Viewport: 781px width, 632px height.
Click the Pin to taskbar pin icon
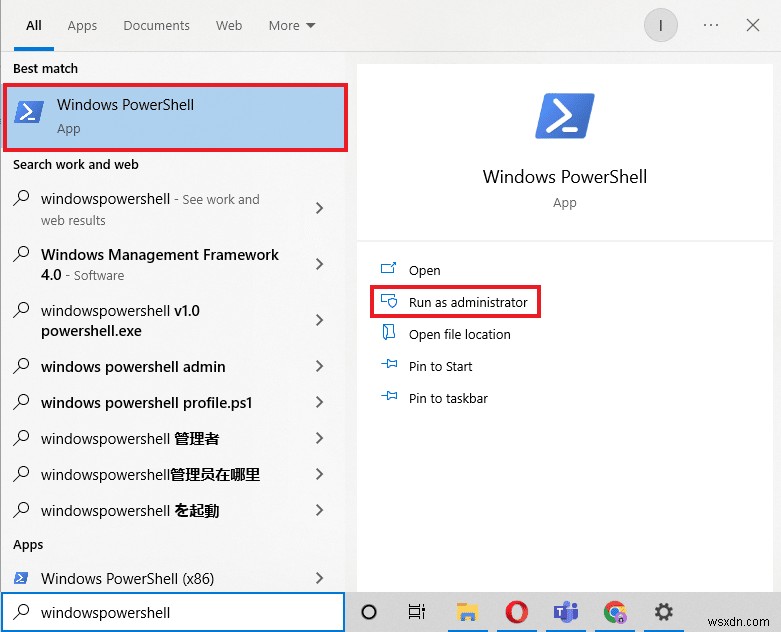pos(389,396)
